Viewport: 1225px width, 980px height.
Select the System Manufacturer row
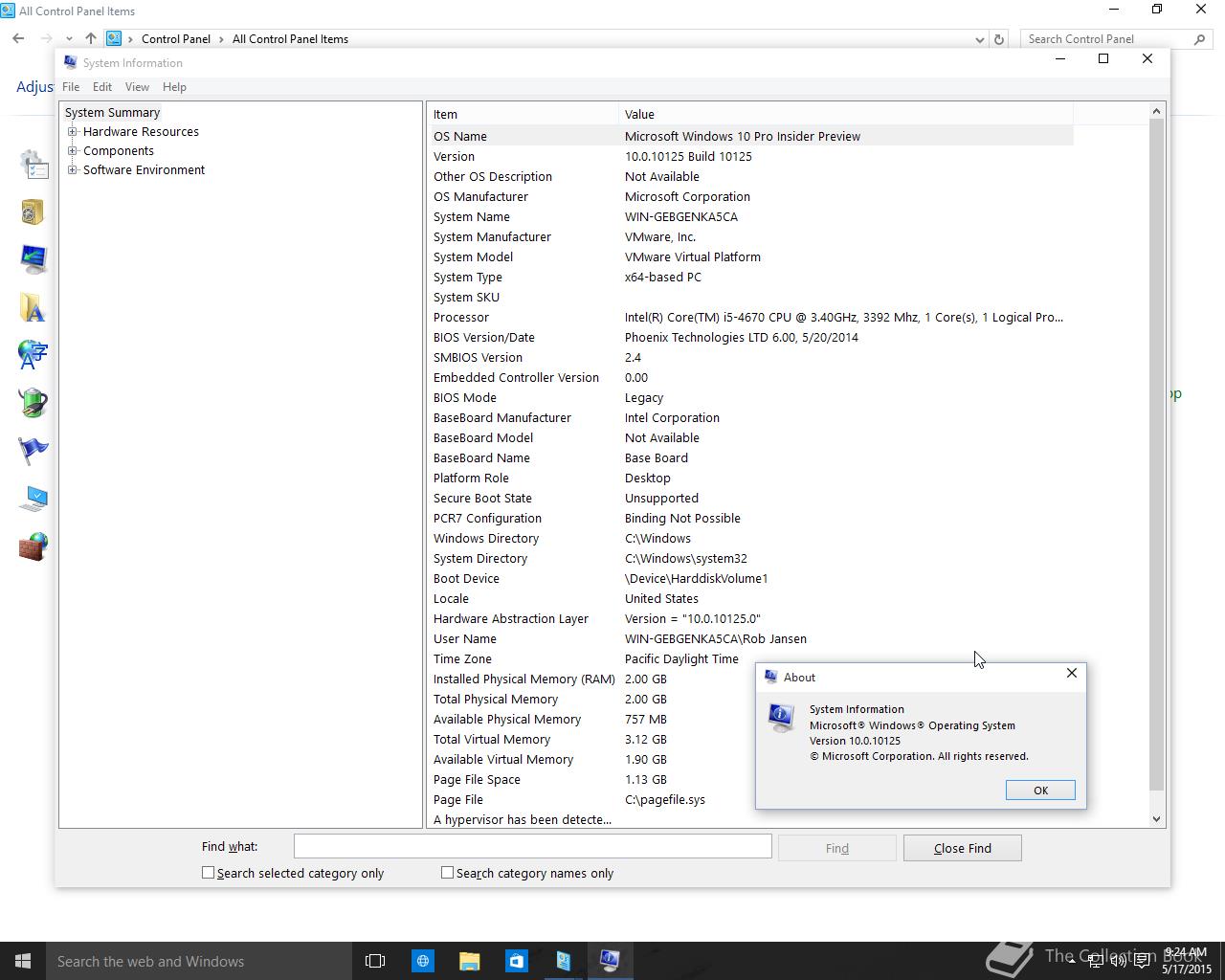pos(750,236)
